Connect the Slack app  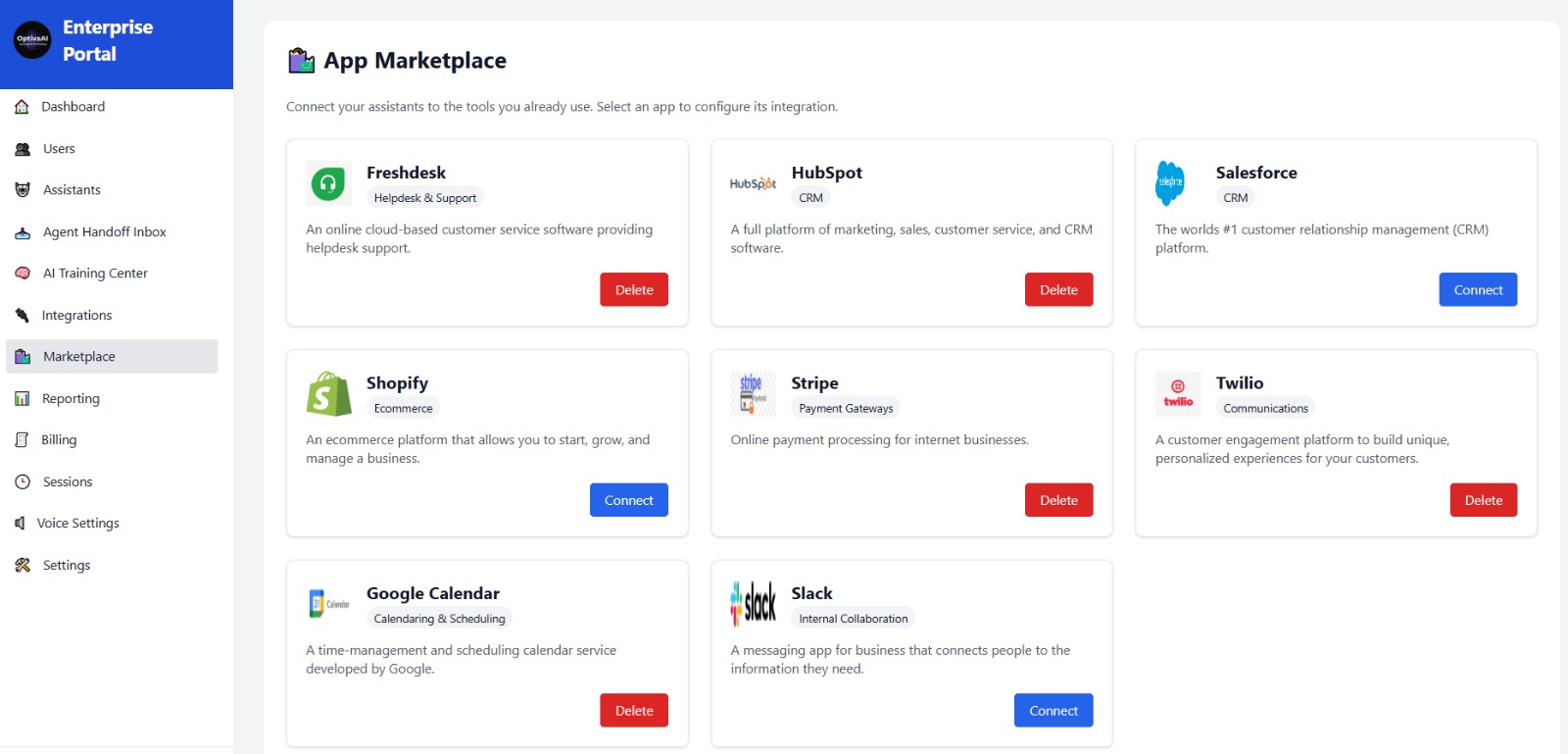coord(1053,711)
